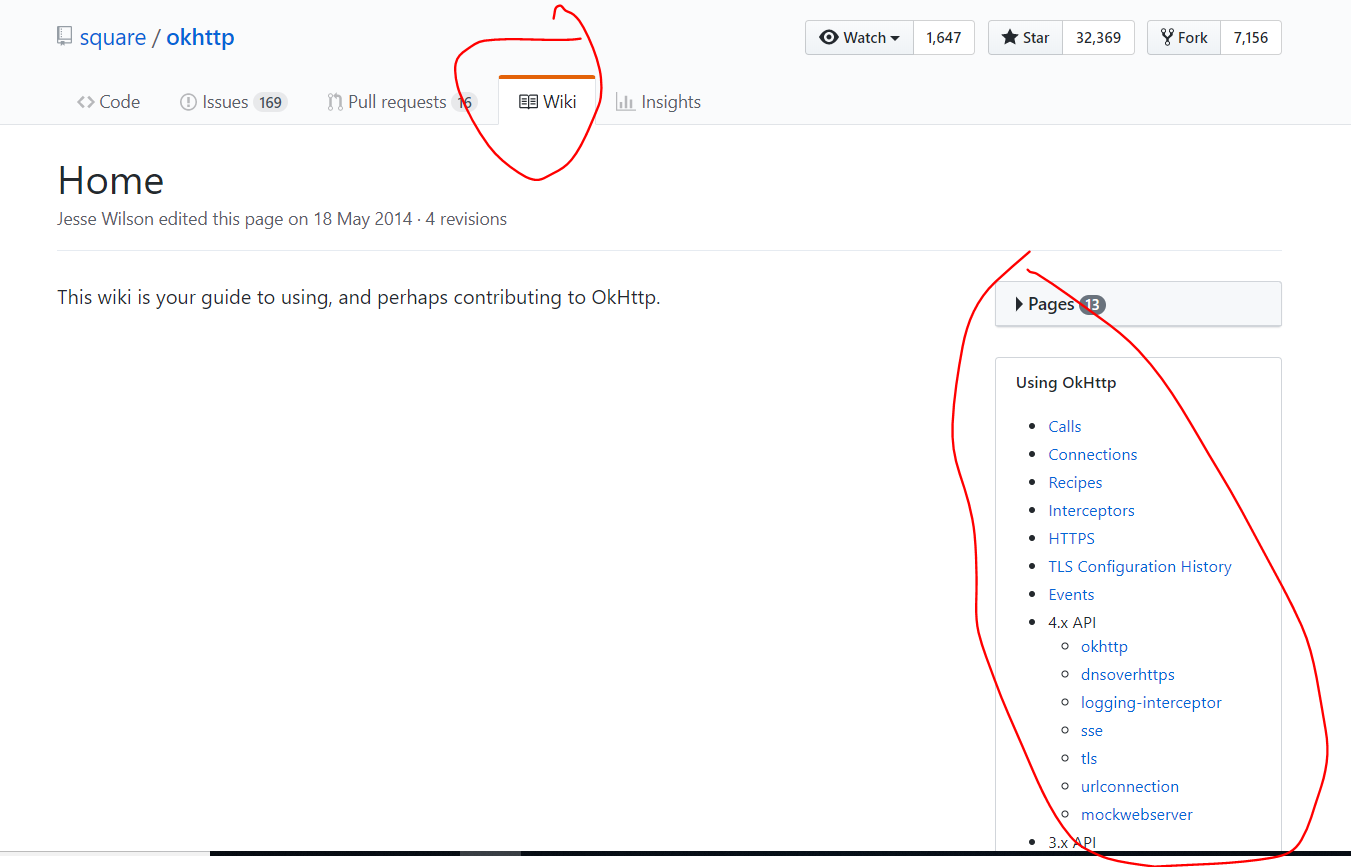Click the star icon on Star button
The height and width of the screenshot is (867, 1351).
1010,38
